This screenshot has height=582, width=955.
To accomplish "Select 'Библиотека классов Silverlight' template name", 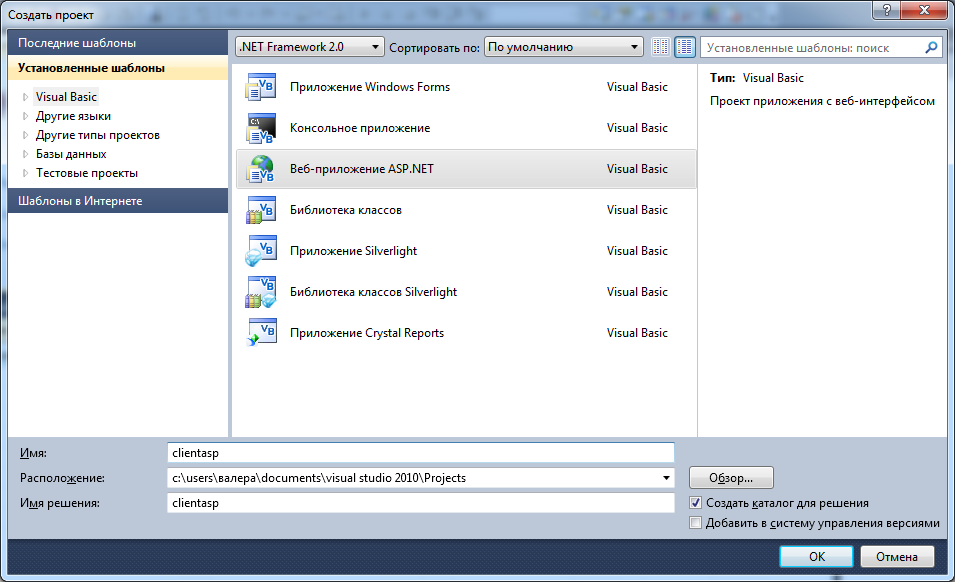I will pyautogui.click(x=373, y=292).
